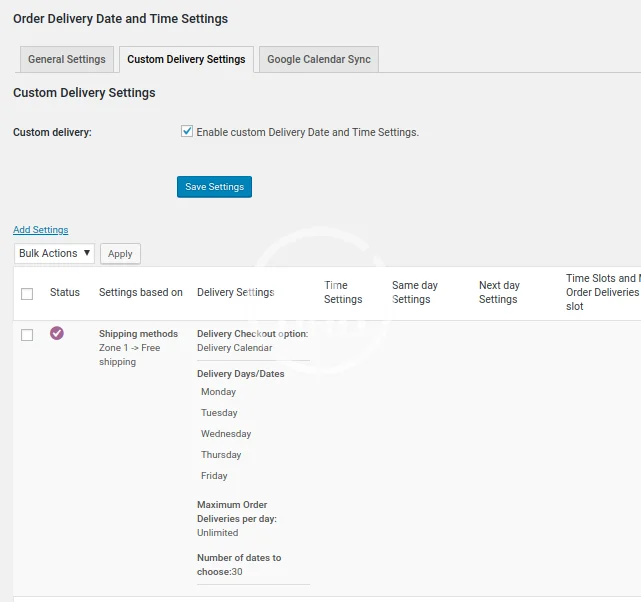The width and height of the screenshot is (641, 602).
Task: Click the Delivery Settings column header
Action: tap(235, 293)
